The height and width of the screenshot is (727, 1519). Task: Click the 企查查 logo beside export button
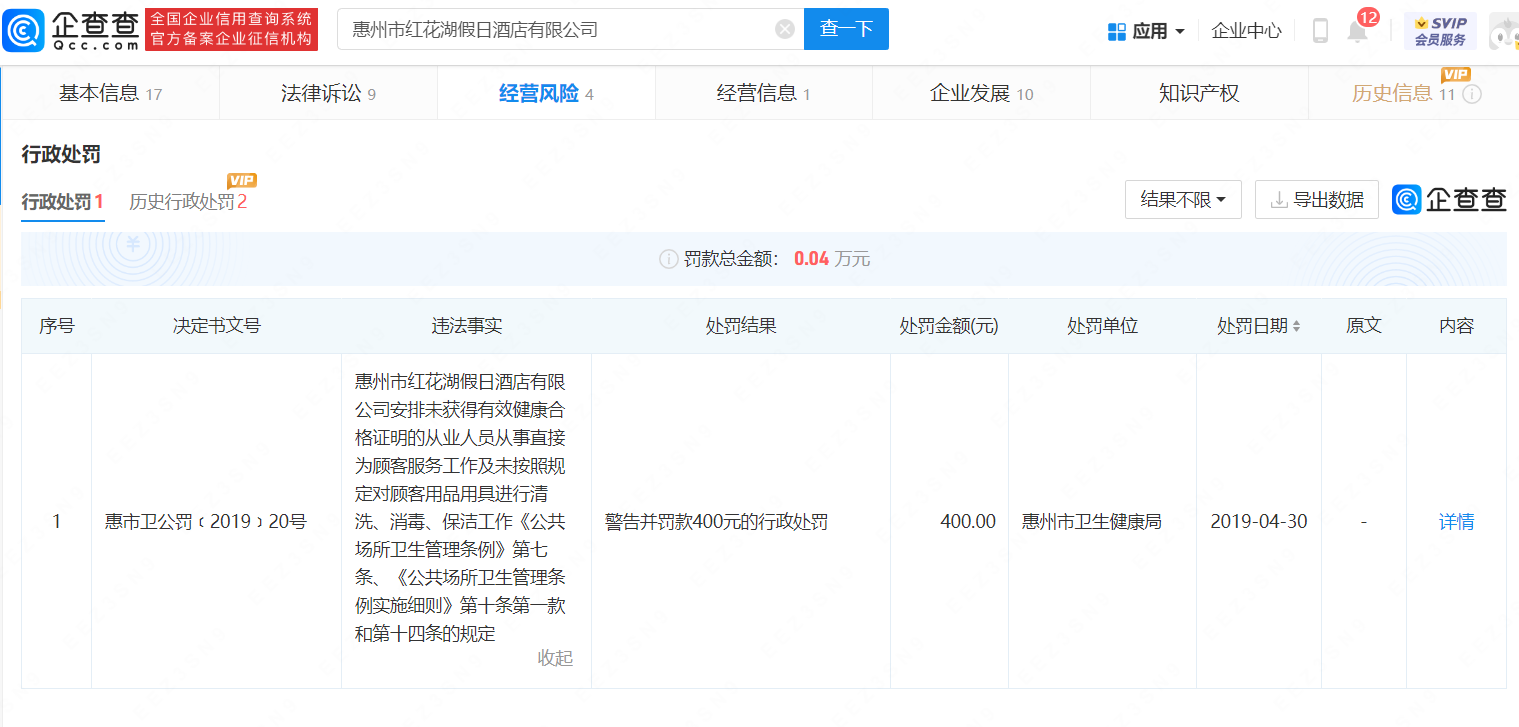[x=1449, y=200]
